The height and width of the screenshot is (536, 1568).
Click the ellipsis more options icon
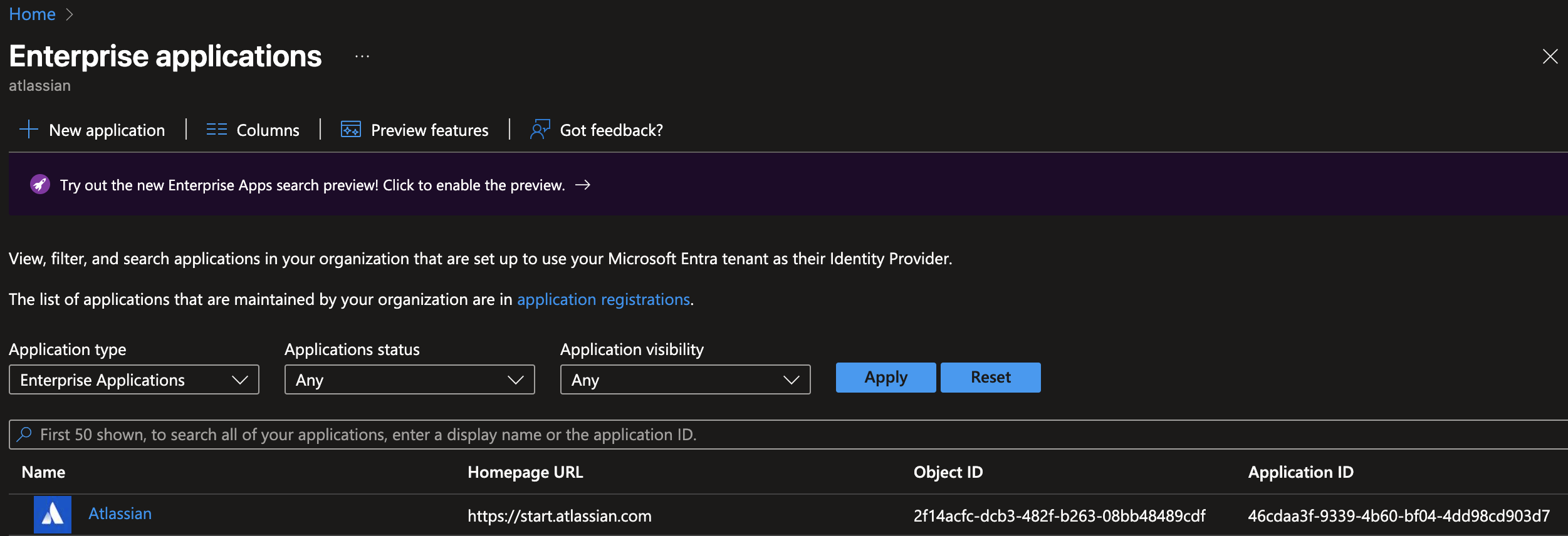tap(362, 56)
